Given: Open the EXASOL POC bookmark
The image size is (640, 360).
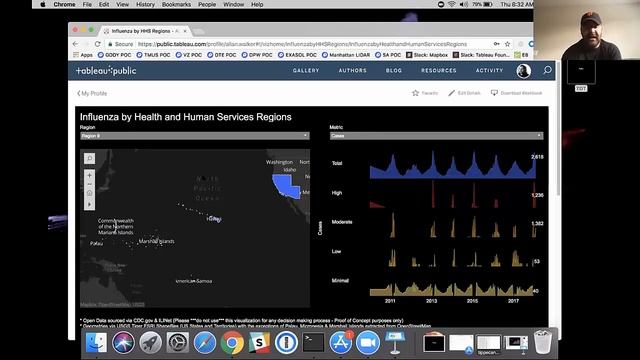Looking at the screenshot, I should tap(298, 55).
